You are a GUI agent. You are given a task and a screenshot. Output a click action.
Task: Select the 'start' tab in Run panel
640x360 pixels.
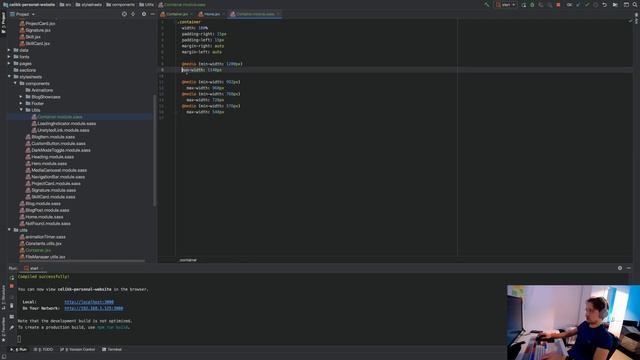[33, 268]
